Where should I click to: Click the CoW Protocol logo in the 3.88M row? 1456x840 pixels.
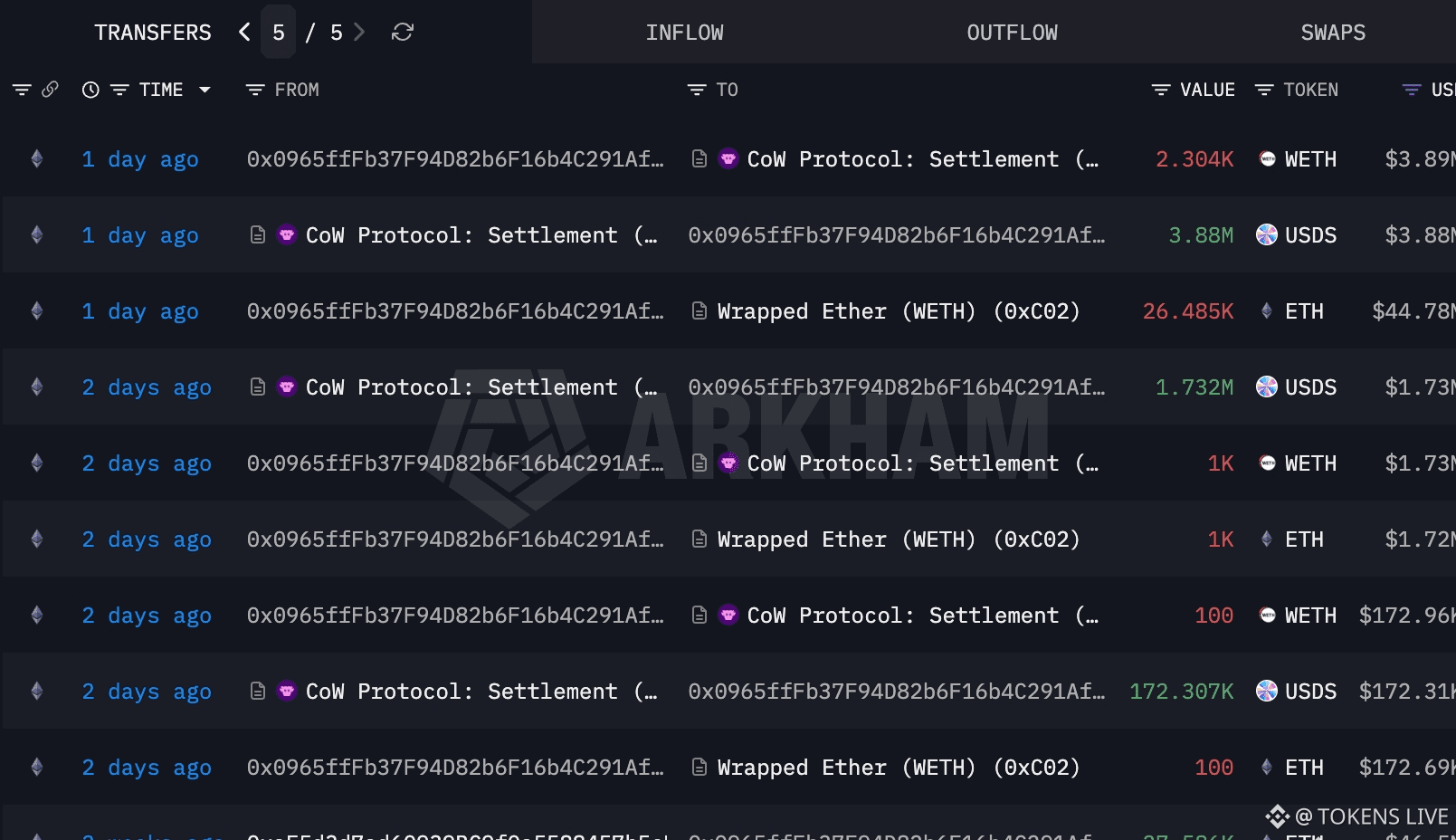tap(287, 235)
